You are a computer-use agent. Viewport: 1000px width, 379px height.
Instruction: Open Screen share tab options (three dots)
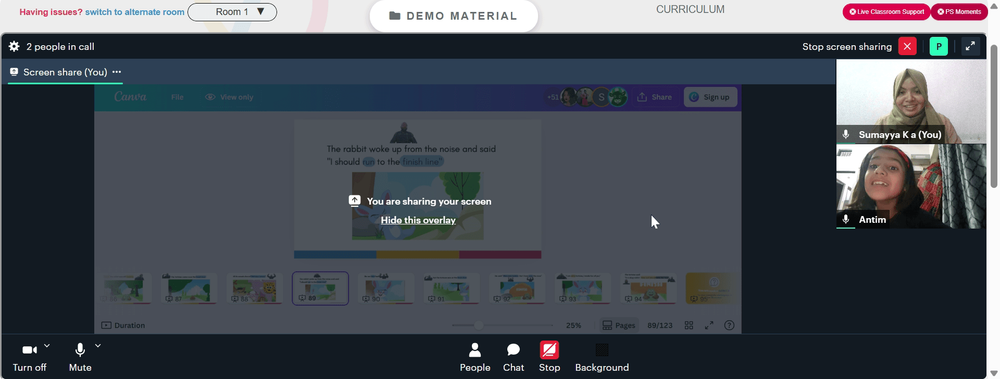pyautogui.click(x=116, y=72)
